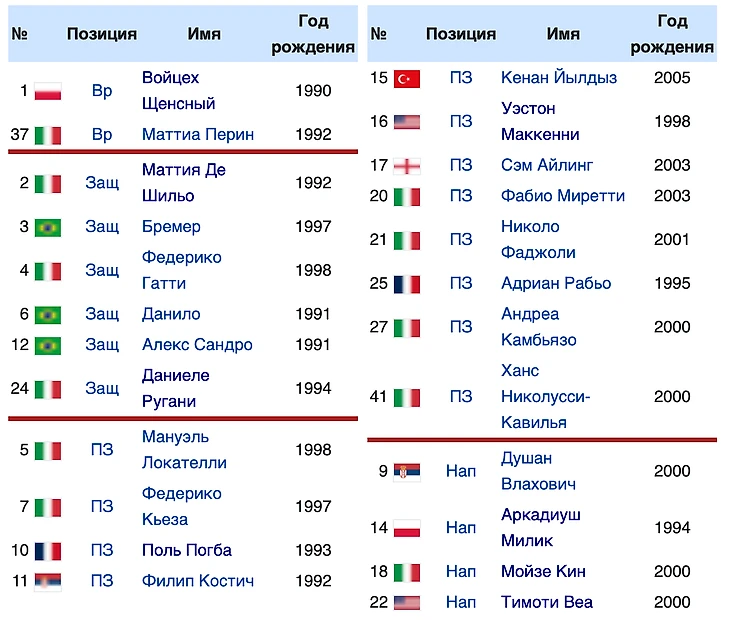Click the Serbian flag next to Душан Влахович
Image resolution: width=730 pixels, height=620 pixels.
(x=407, y=471)
